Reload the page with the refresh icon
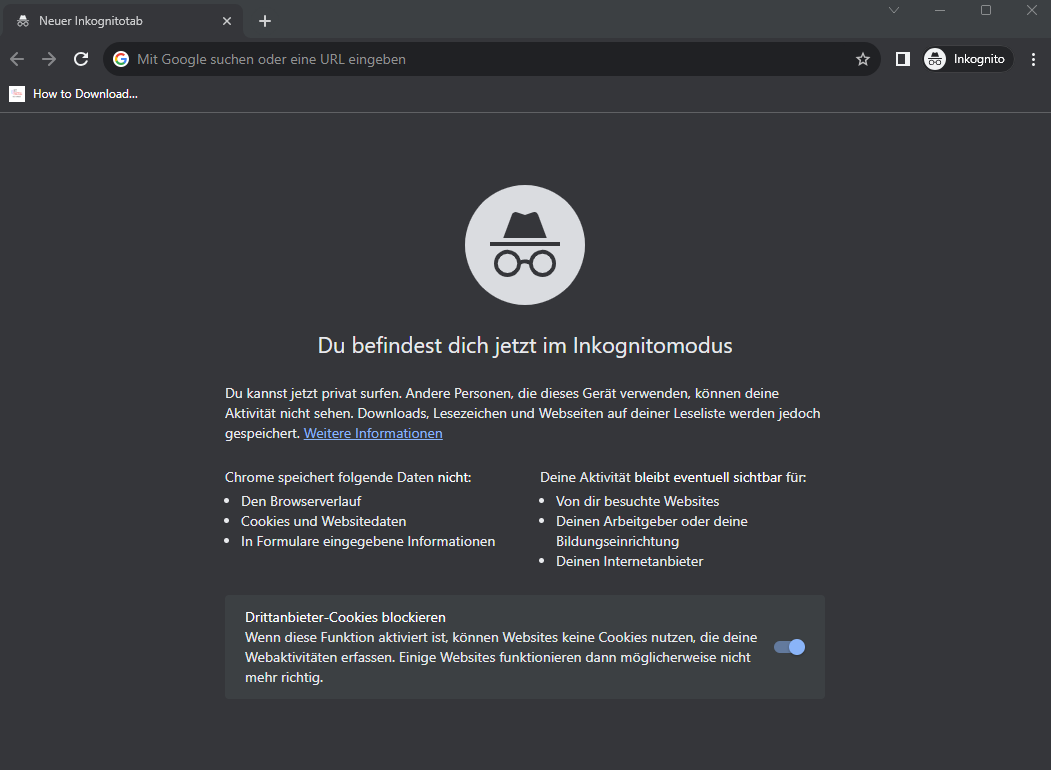 coord(81,59)
